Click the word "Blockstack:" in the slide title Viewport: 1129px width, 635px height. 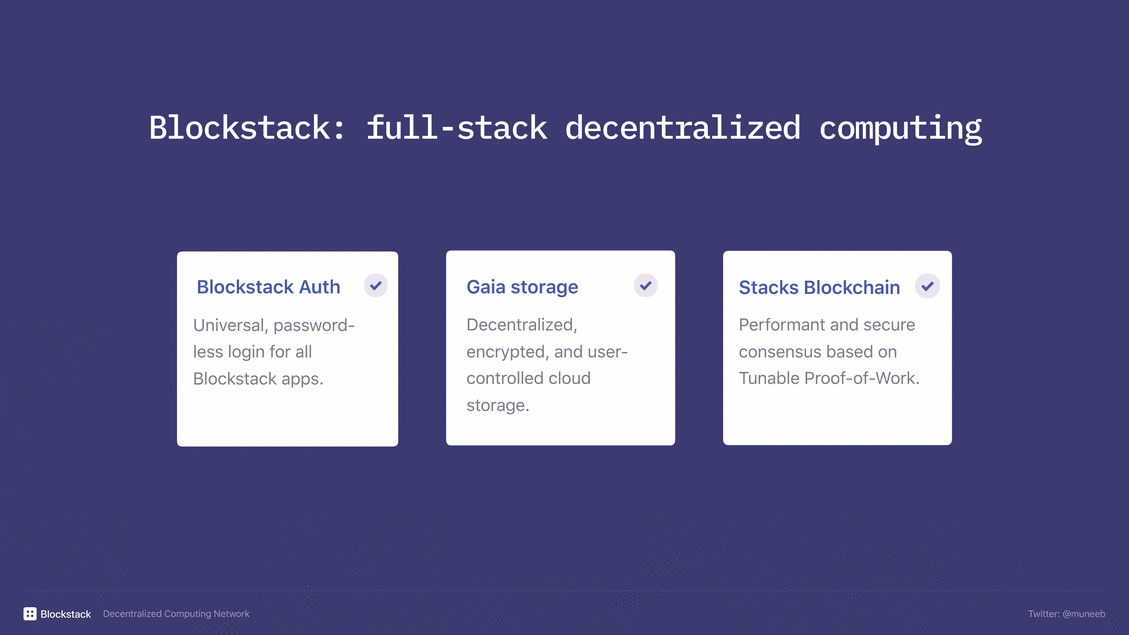(x=248, y=128)
